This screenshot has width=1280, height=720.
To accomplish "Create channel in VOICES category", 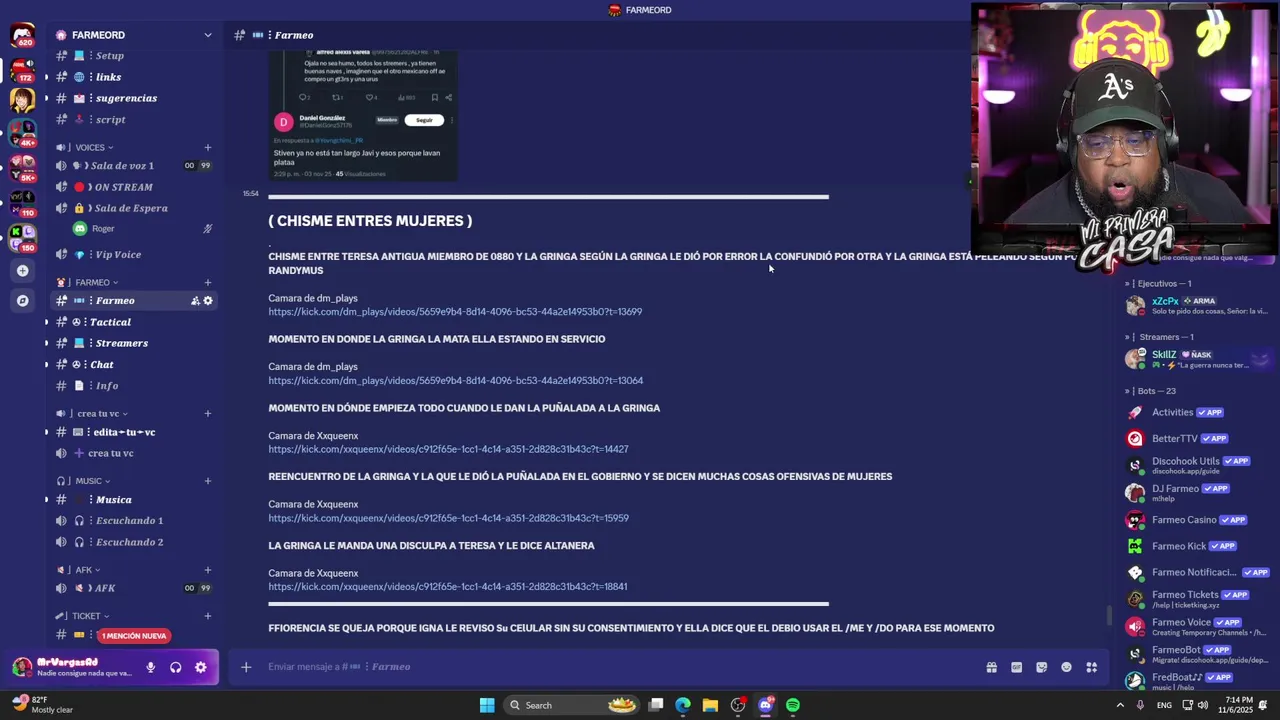I will click(x=208, y=147).
